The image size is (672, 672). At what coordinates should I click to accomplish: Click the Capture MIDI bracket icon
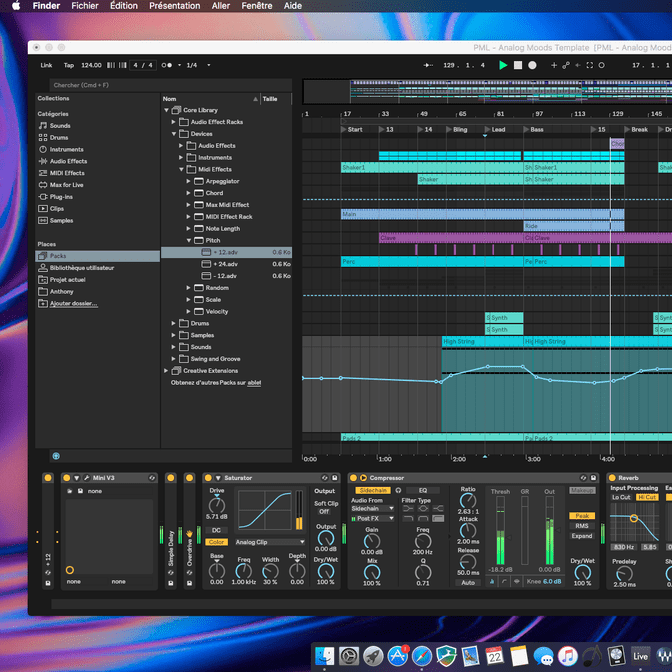pos(590,65)
